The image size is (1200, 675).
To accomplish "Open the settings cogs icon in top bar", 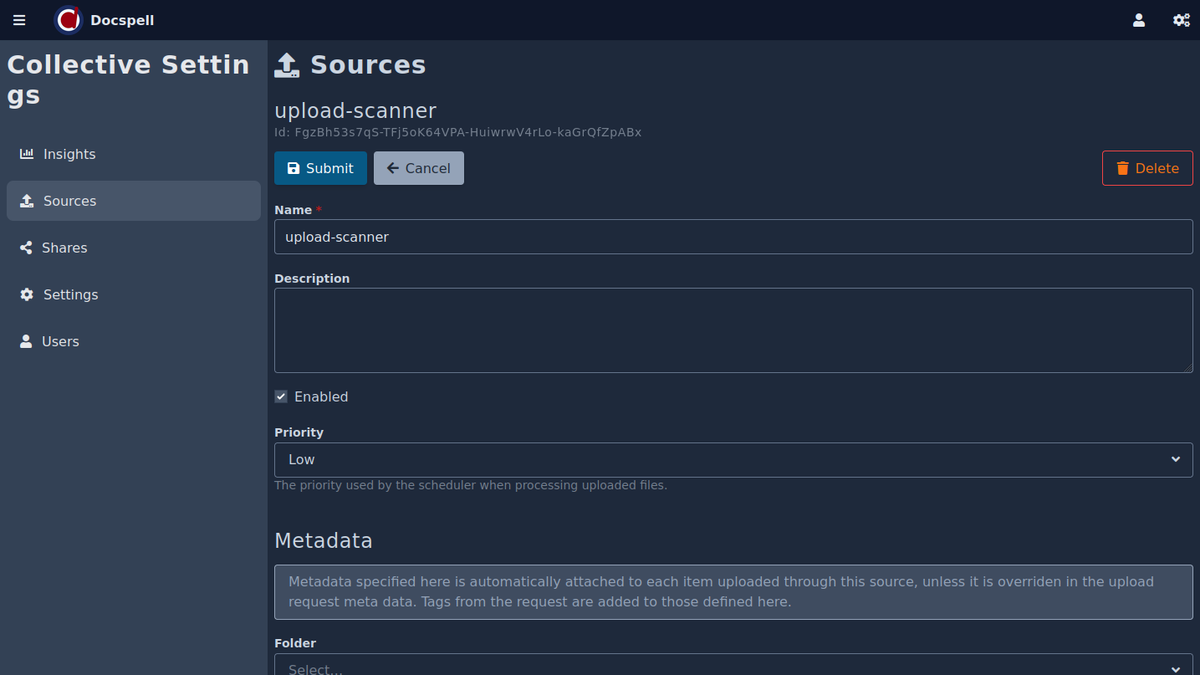I will click(x=1180, y=20).
